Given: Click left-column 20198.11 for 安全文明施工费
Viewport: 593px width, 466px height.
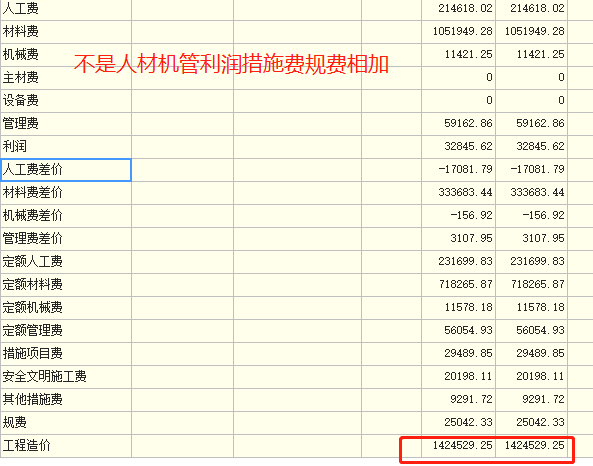Looking at the screenshot, I should pos(469,377).
